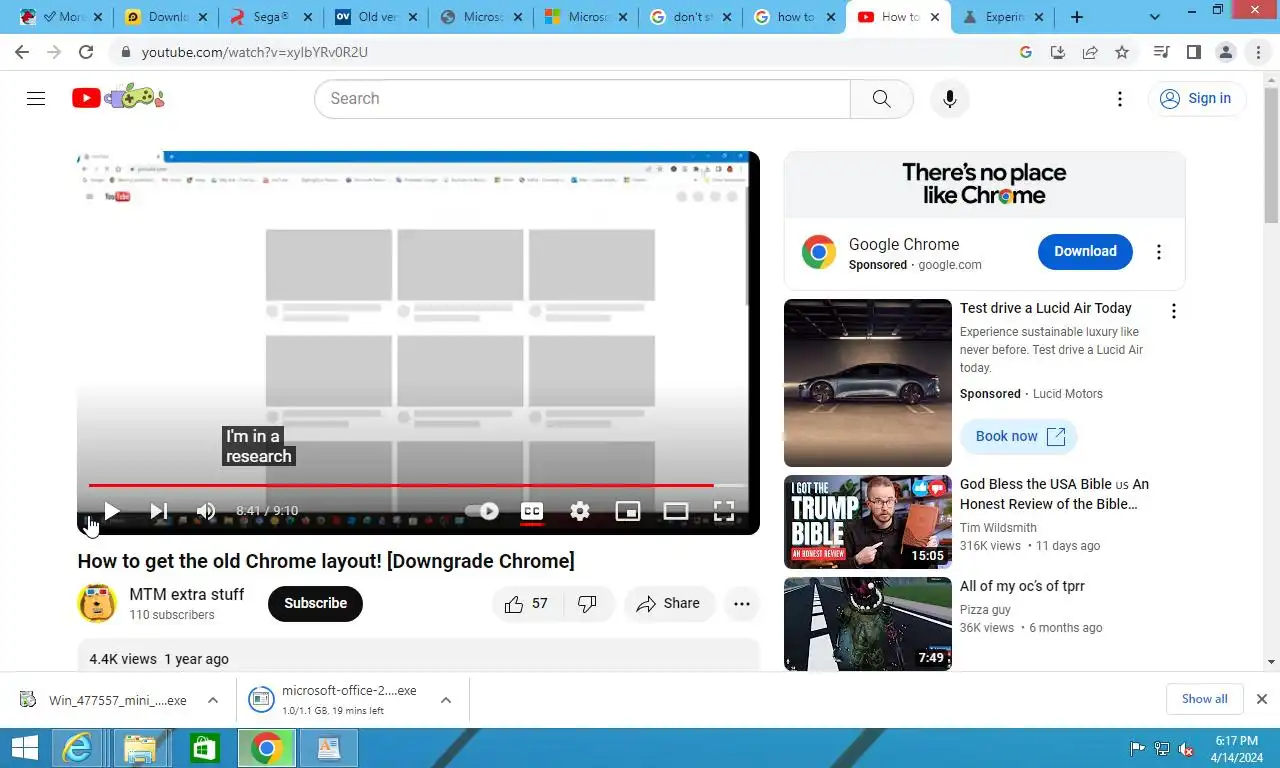Bookmark this page with the star
Viewport: 1280px width, 768px height.
point(1122,52)
